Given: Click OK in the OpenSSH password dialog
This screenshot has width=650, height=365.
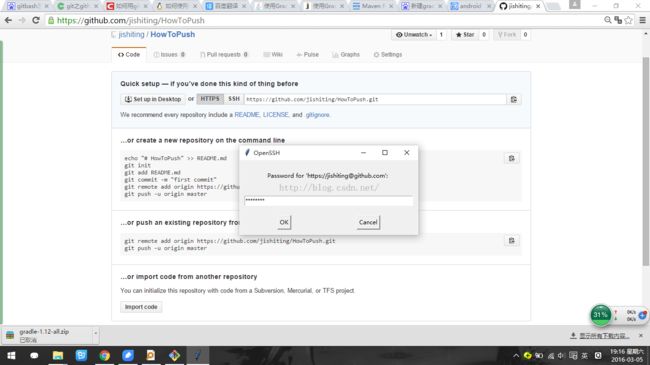Looking at the screenshot, I should [x=284, y=222].
